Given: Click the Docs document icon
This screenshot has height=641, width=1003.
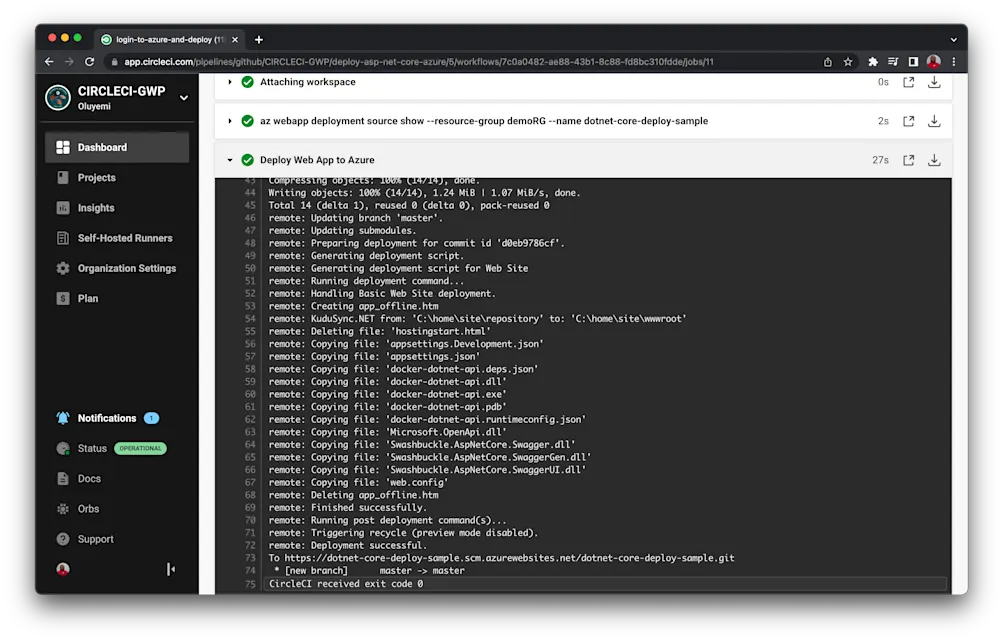Looking at the screenshot, I should click(x=63, y=479).
